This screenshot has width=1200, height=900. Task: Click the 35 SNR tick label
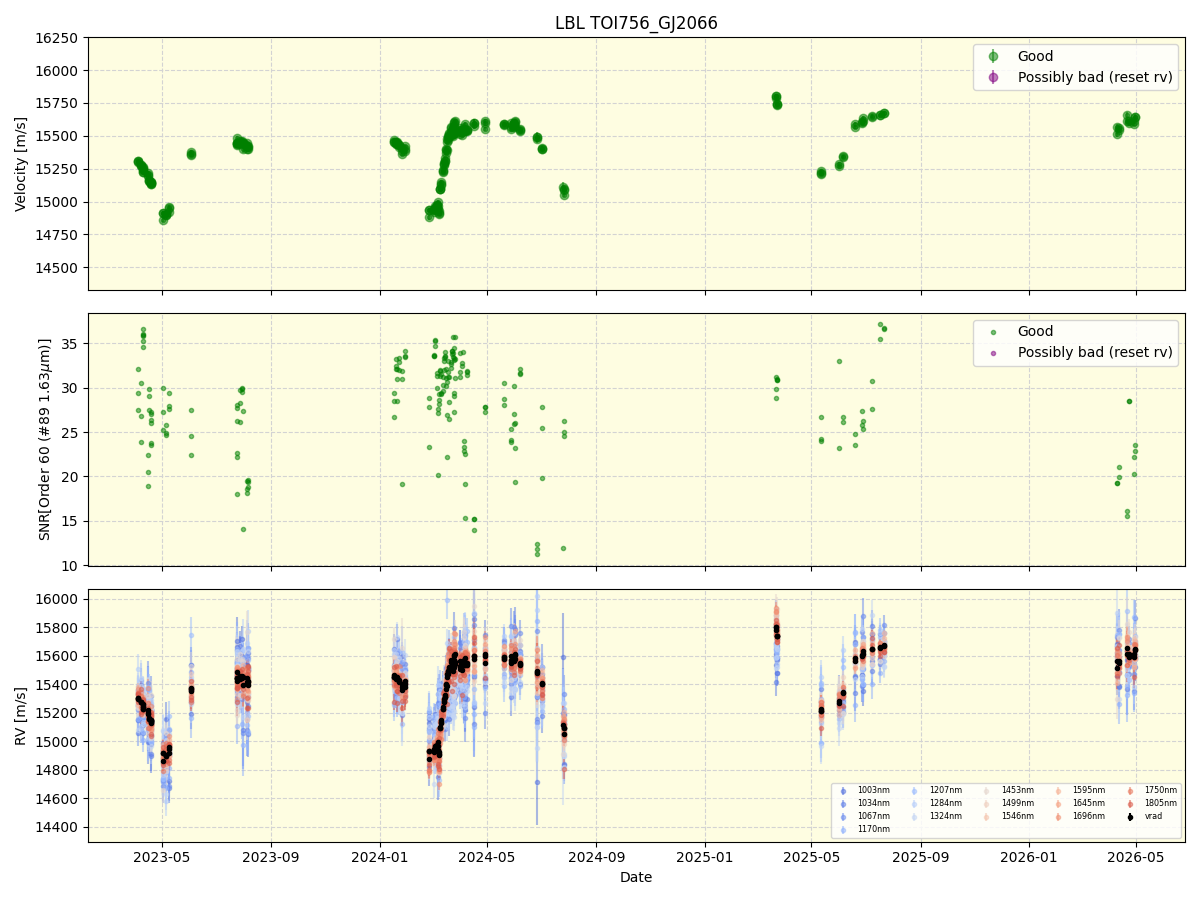(x=70, y=344)
